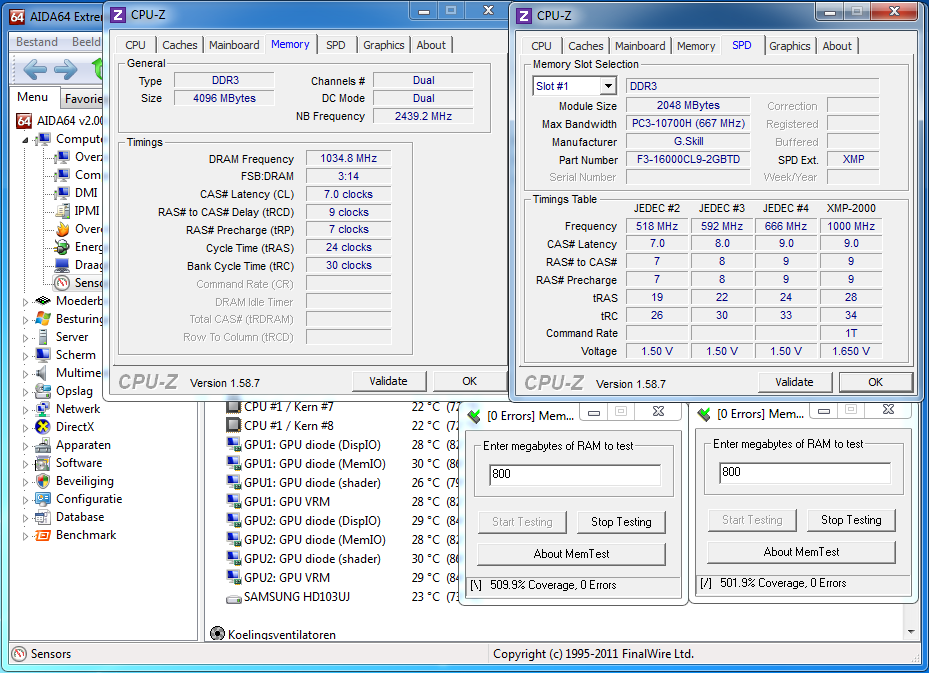Select the DirectX item in the tree
Screen dimensions: 929x673
tap(74, 427)
